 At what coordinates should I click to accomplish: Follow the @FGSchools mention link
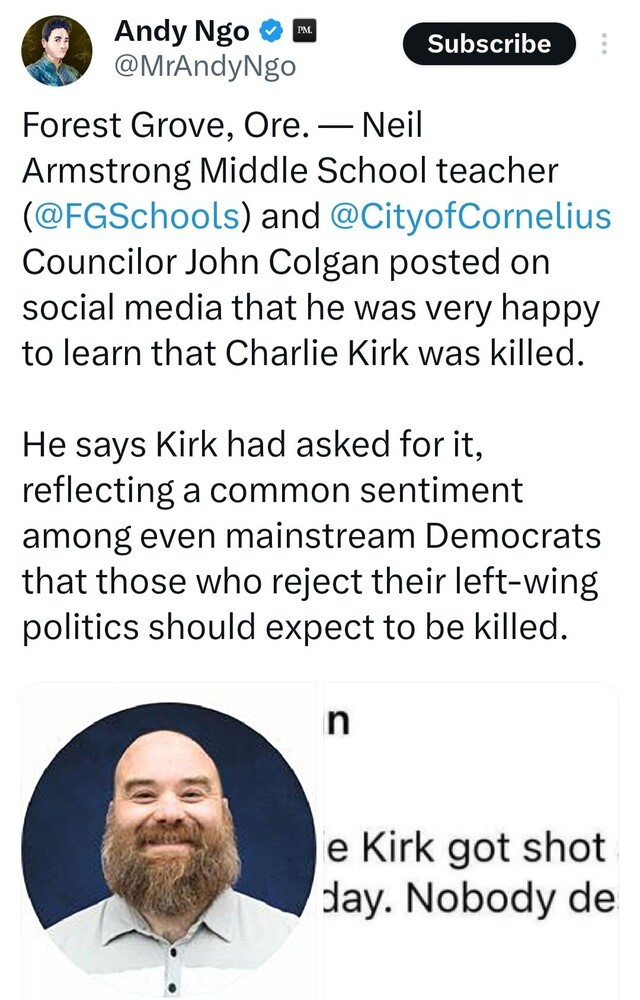click(x=137, y=215)
